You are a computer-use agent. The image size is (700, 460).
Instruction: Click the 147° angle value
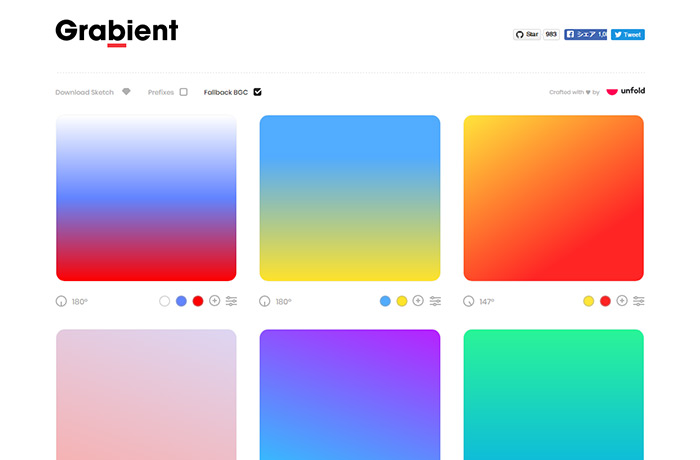(487, 301)
